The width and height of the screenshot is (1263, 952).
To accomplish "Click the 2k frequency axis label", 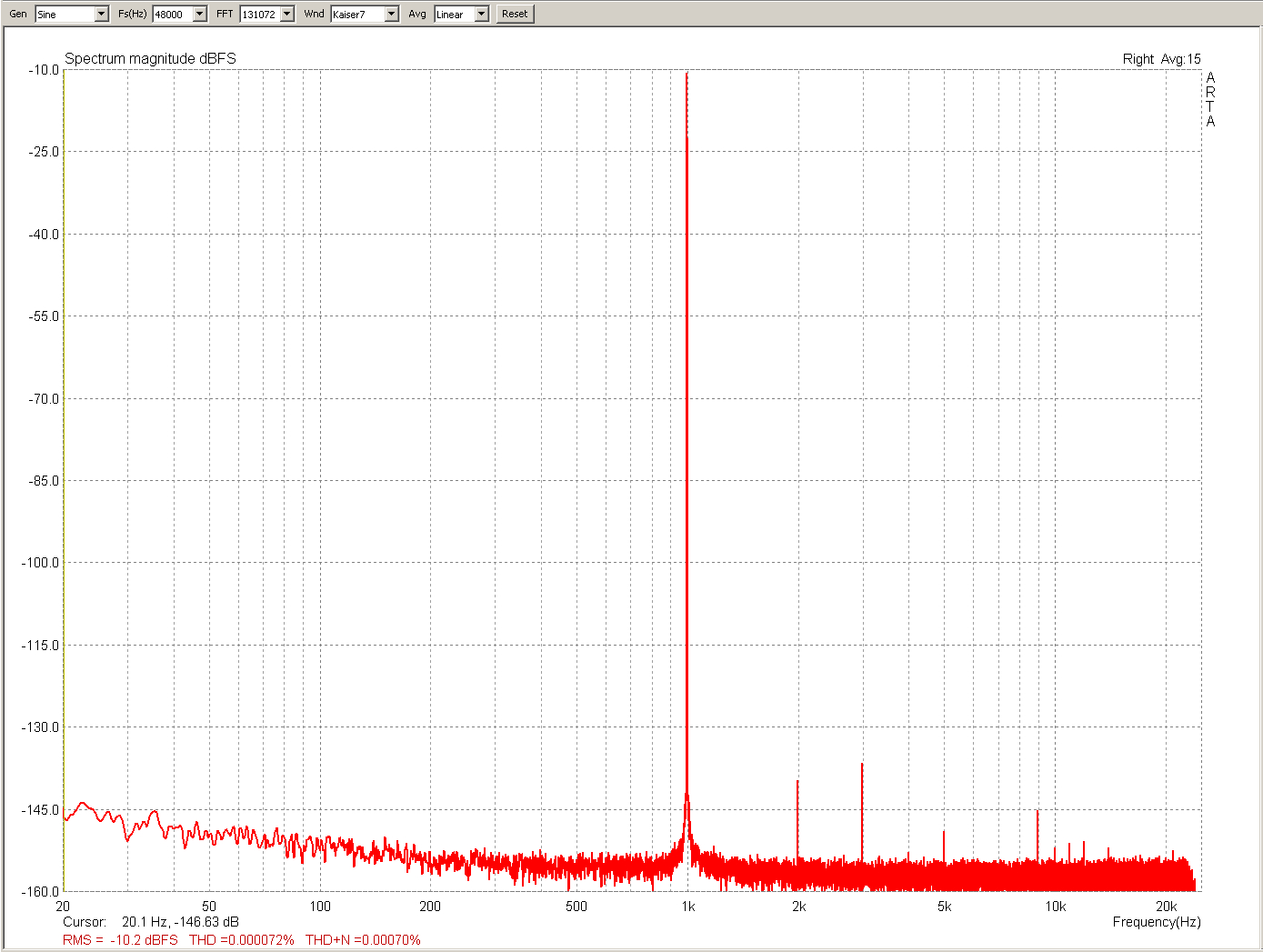I will click(x=798, y=907).
